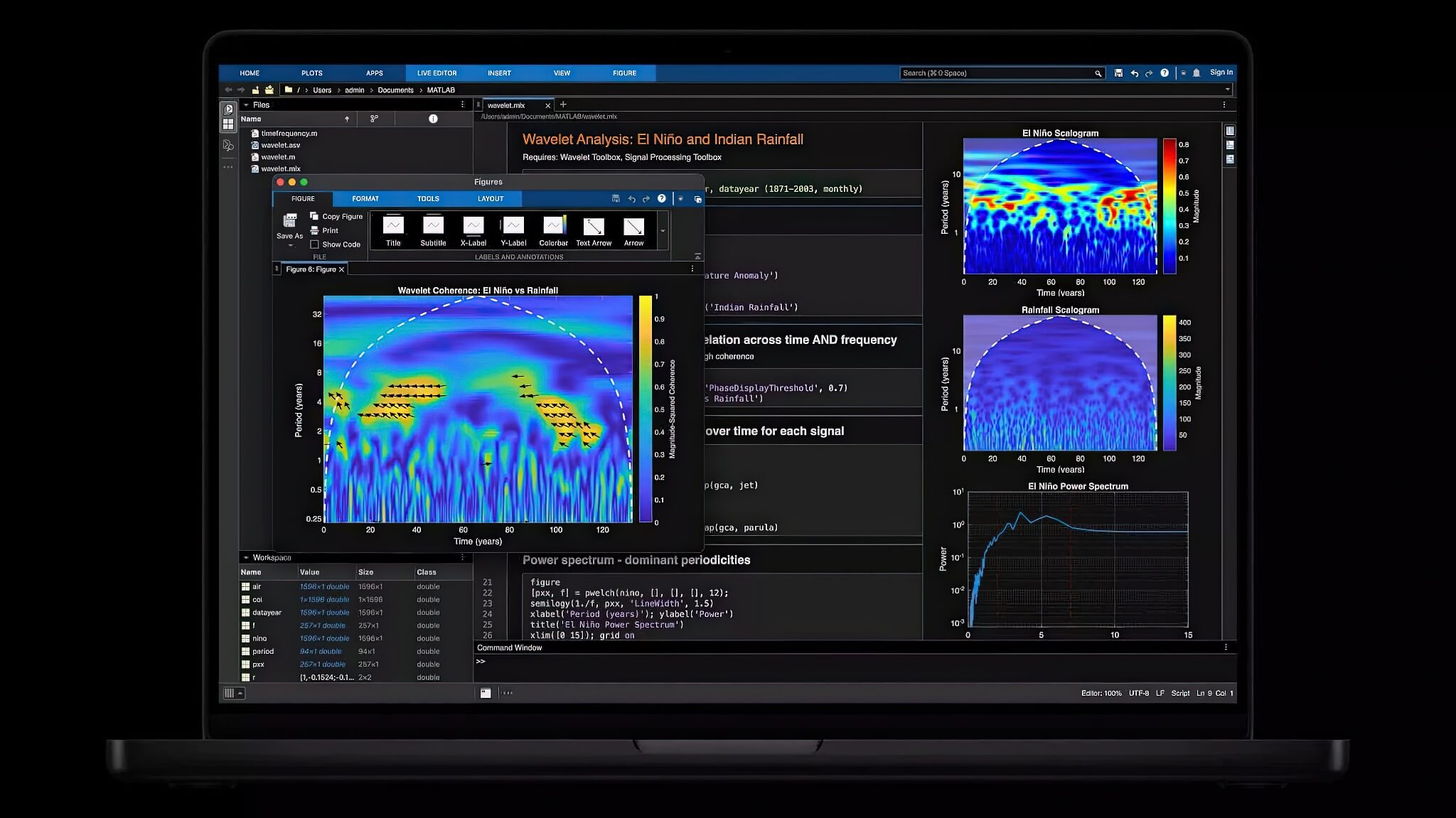This screenshot has height=818, width=1456.
Task: Expand the labels and annotations gallery arrow
Action: [x=663, y=230]
